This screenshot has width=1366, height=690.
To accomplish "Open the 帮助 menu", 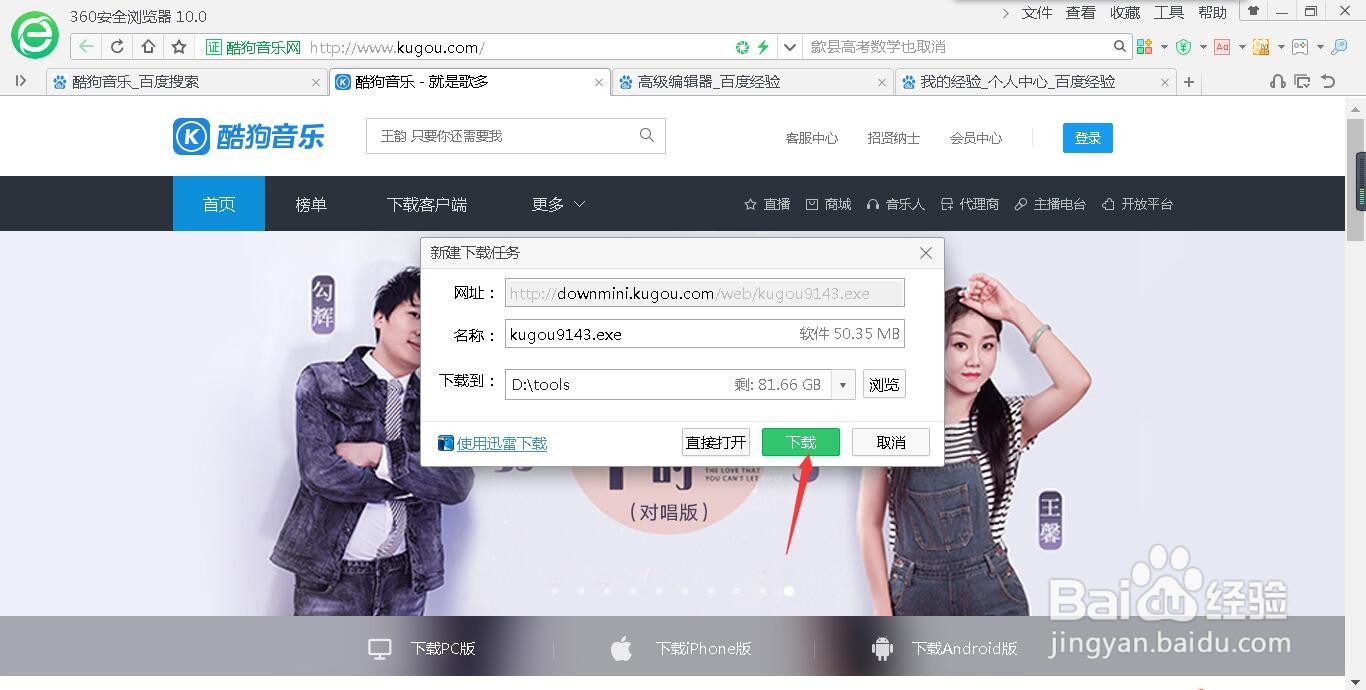I will [1212, 13].
